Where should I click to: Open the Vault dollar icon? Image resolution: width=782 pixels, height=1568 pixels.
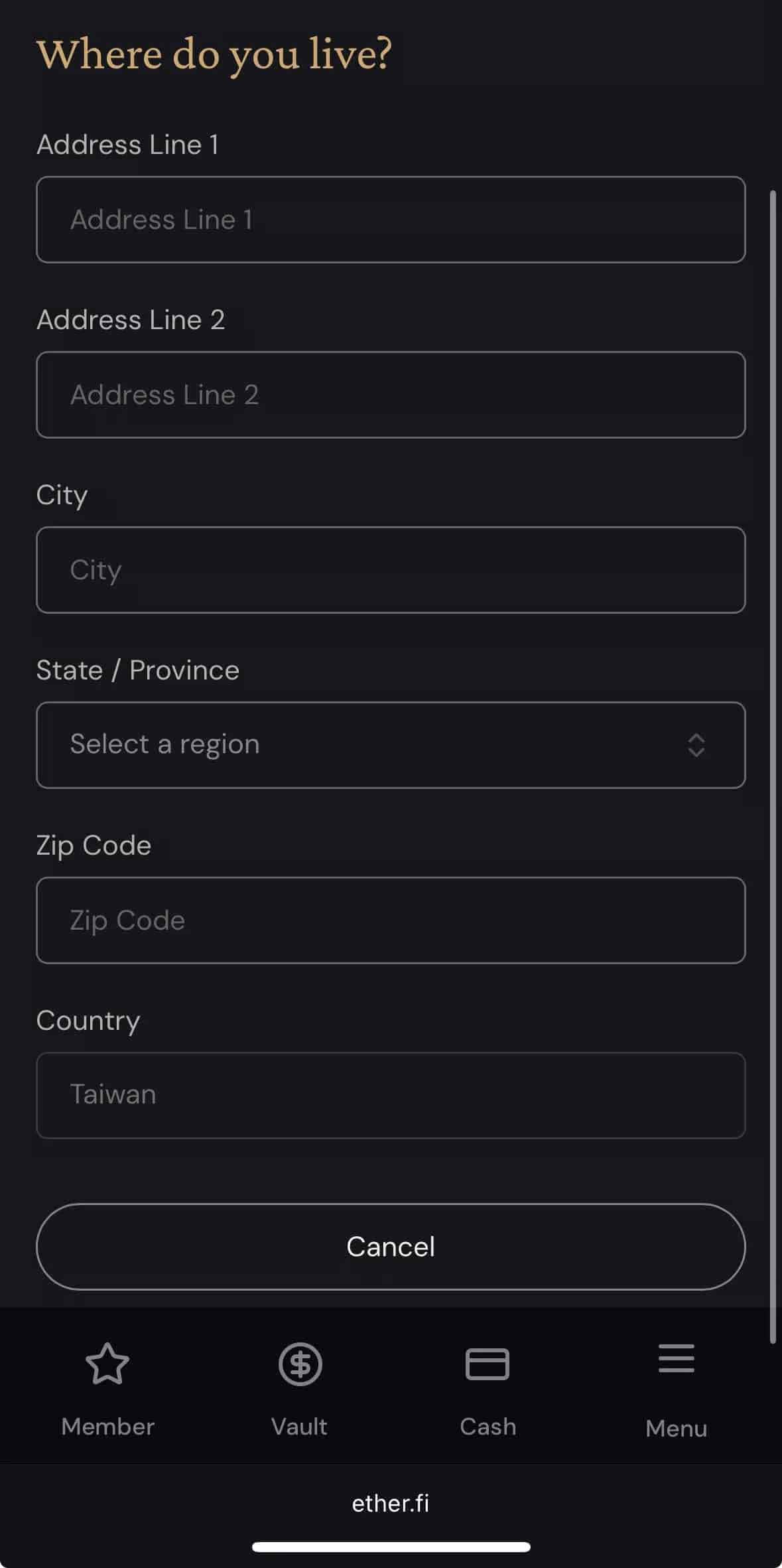(300, 1364)
